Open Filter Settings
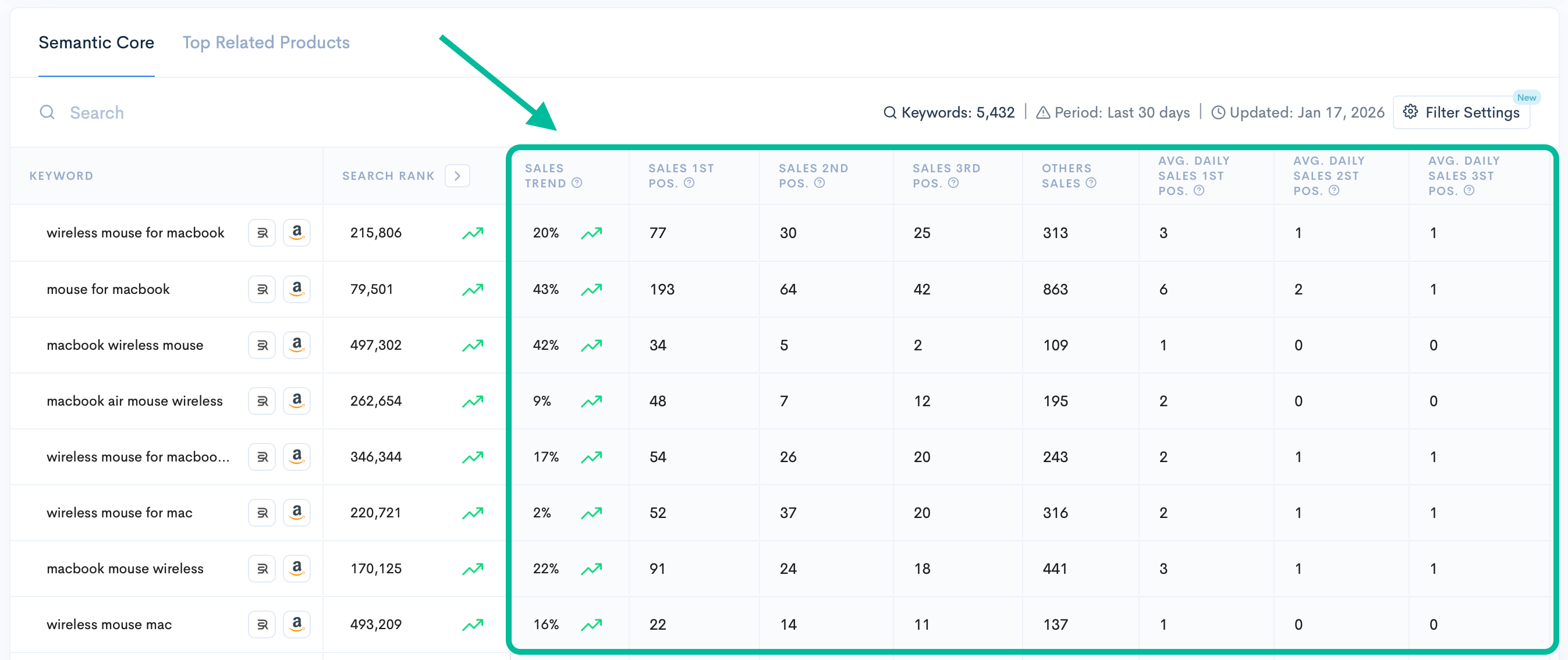 pos(1461,113)
